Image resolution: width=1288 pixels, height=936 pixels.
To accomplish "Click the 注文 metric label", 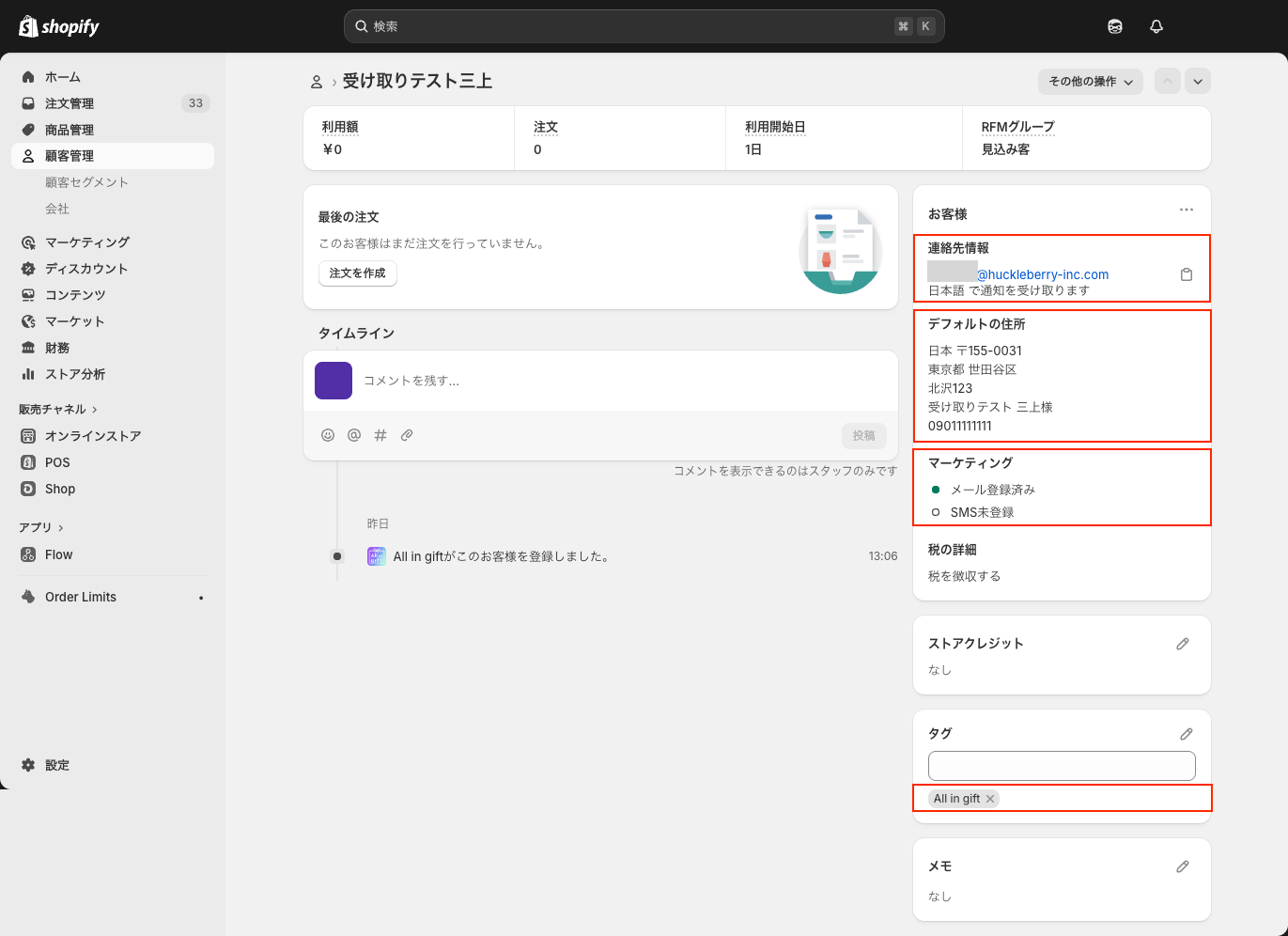I will tap(546, 127).
